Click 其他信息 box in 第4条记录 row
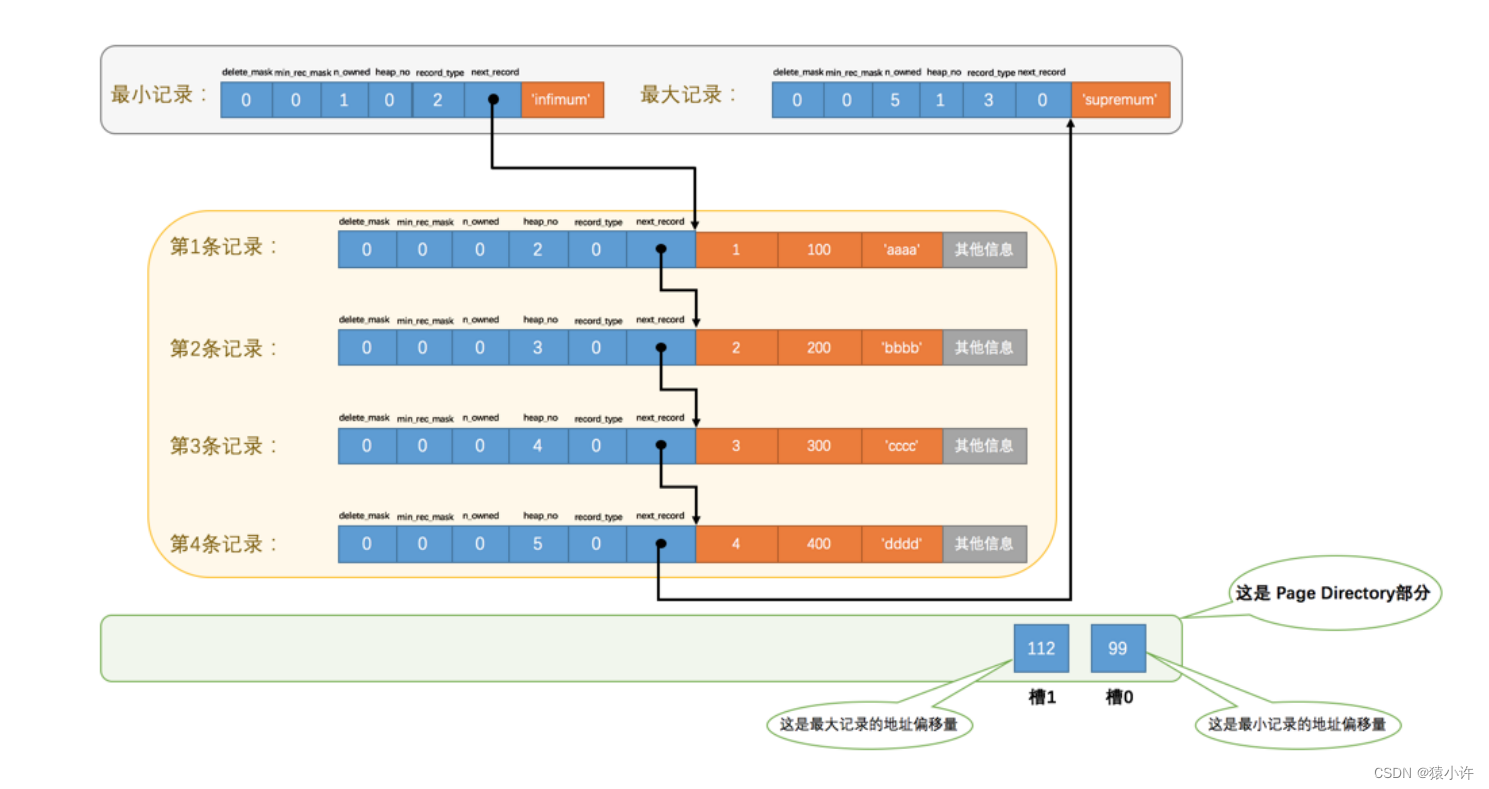 tap(985, 543)
